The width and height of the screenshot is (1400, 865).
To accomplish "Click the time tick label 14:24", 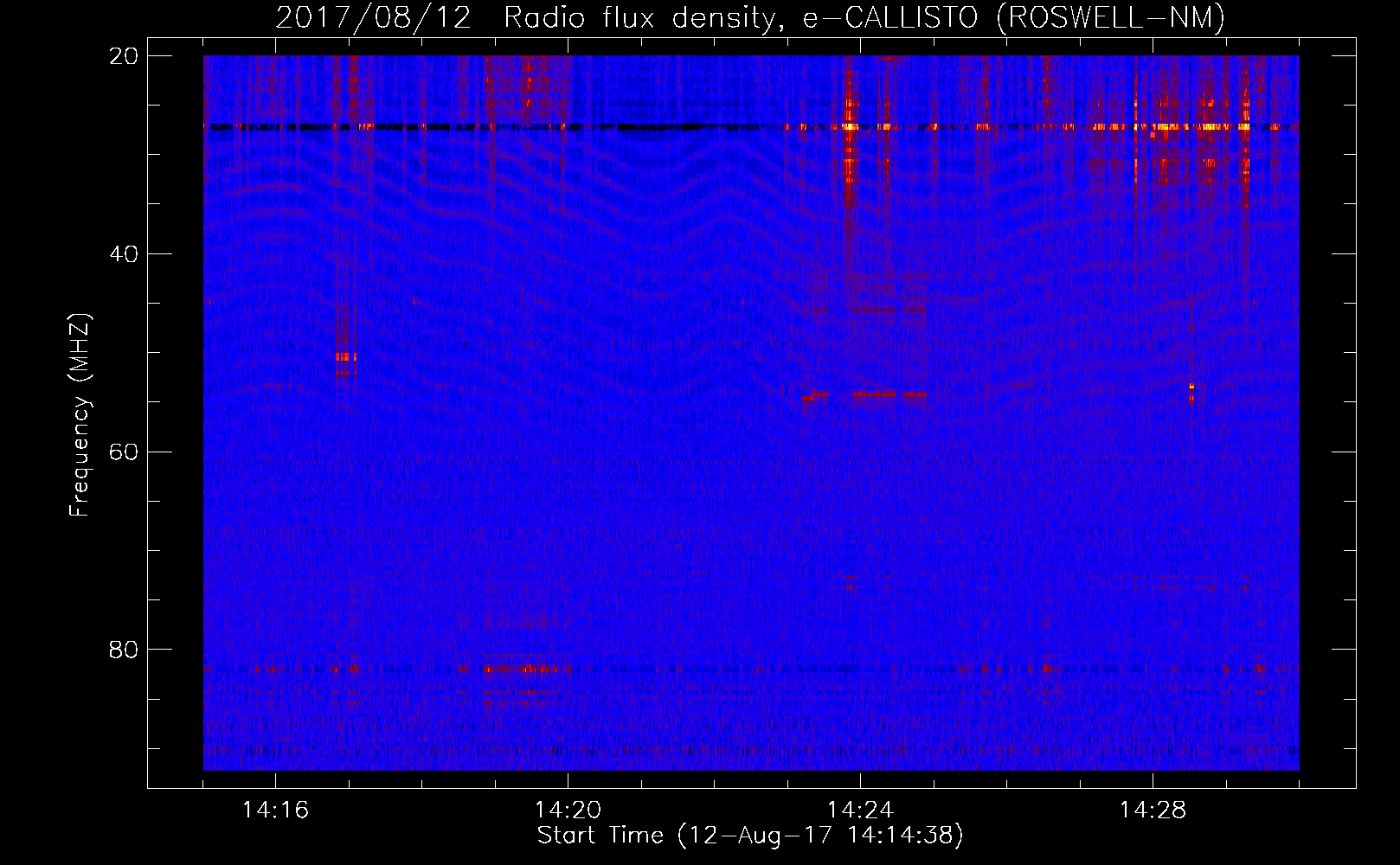I will pos(860,810).
